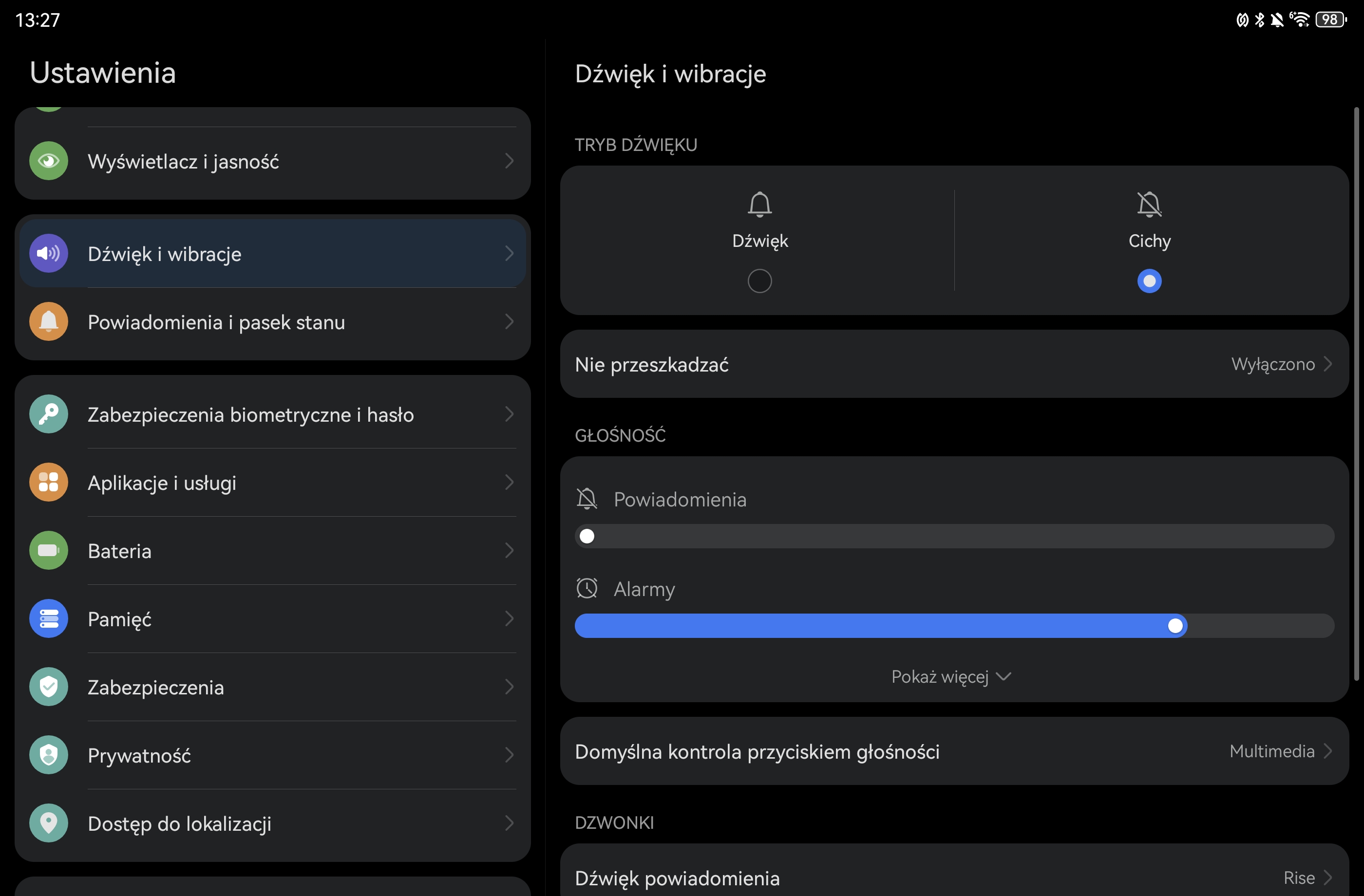Click the Alarmy volume slider handle
The height and width of the screenshot is (896, 1364).
1175,626
